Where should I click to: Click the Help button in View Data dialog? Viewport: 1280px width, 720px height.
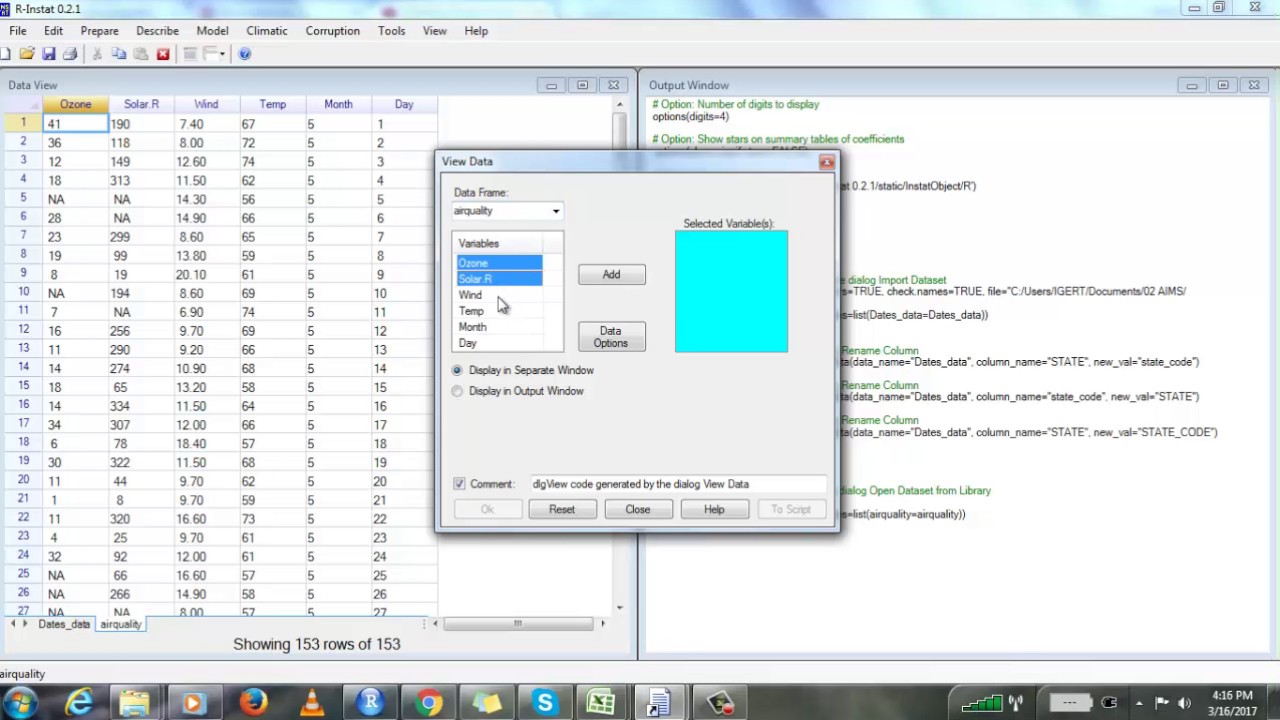[x=714, y=509]
